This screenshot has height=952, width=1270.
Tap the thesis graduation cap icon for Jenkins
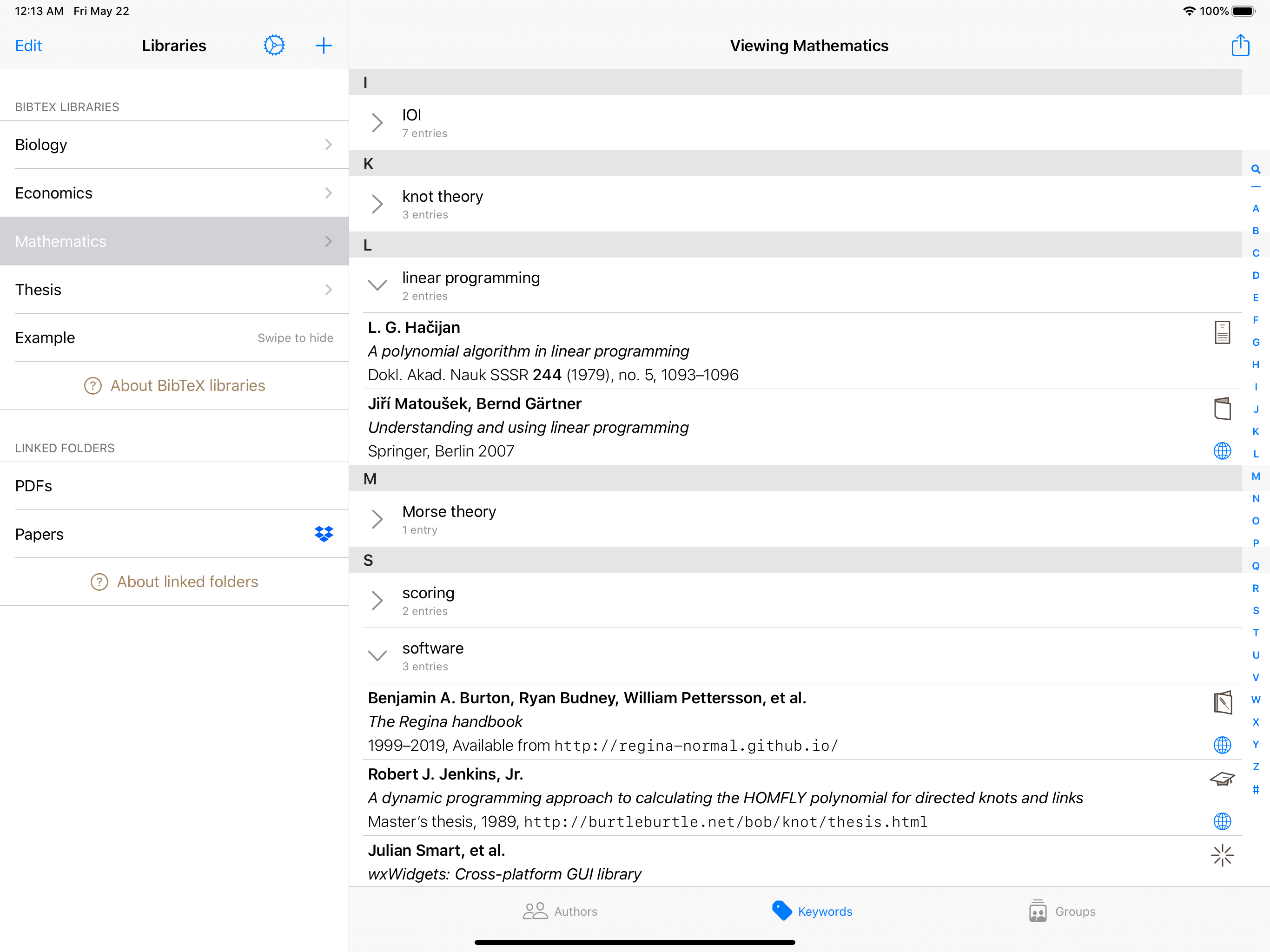[1222, 779]
